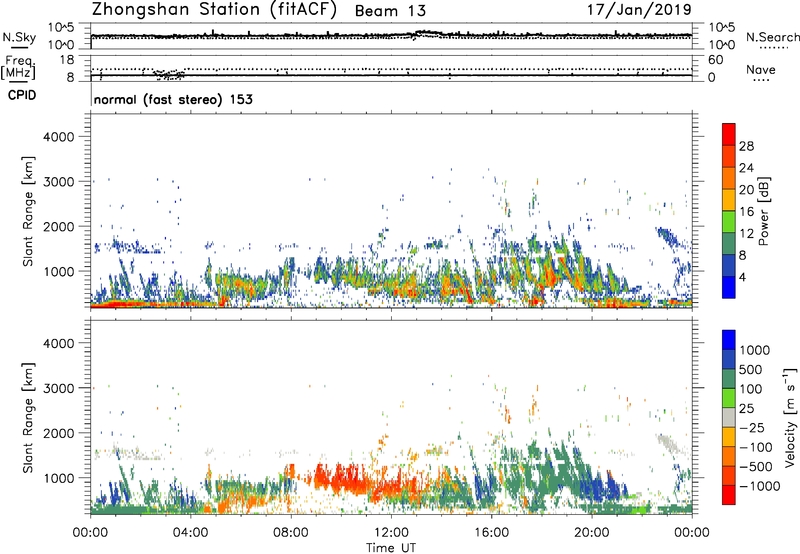Select the 'Beam 13' label

tap(390, 11)
